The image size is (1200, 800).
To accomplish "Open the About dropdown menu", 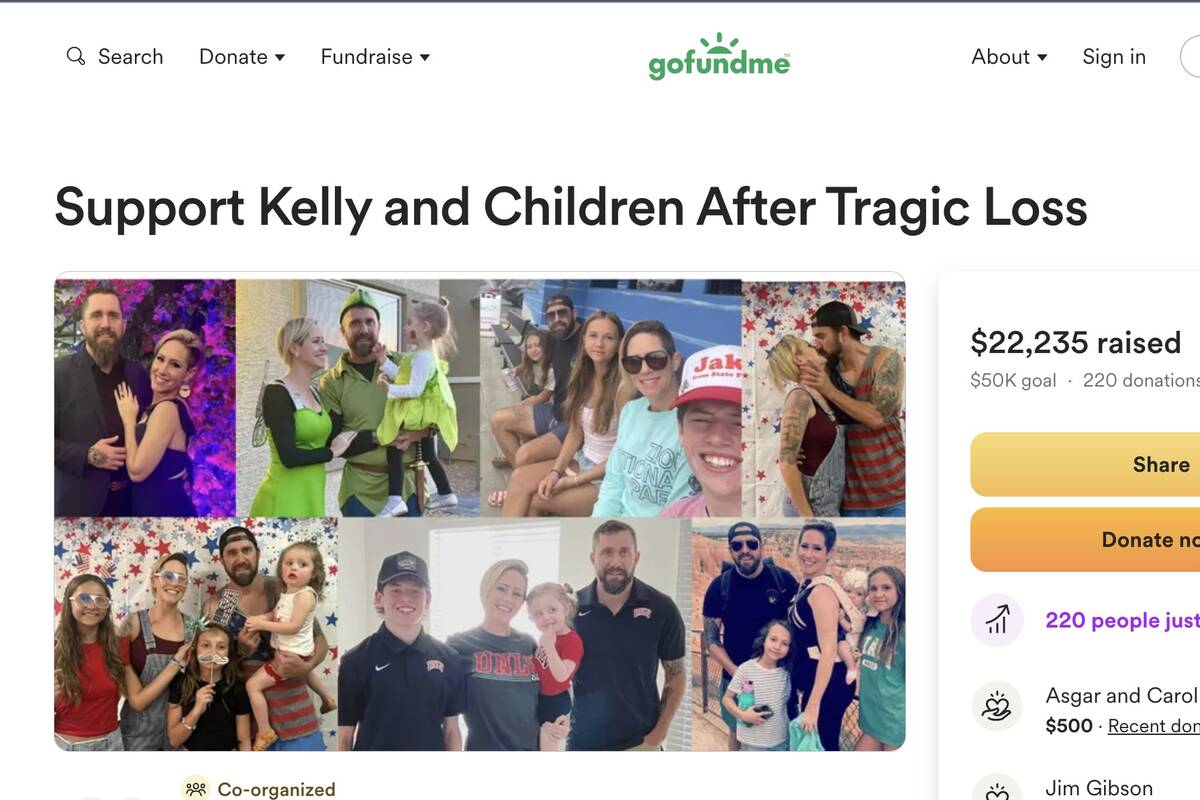I will pyautogui.click(x=1009, y=57).
